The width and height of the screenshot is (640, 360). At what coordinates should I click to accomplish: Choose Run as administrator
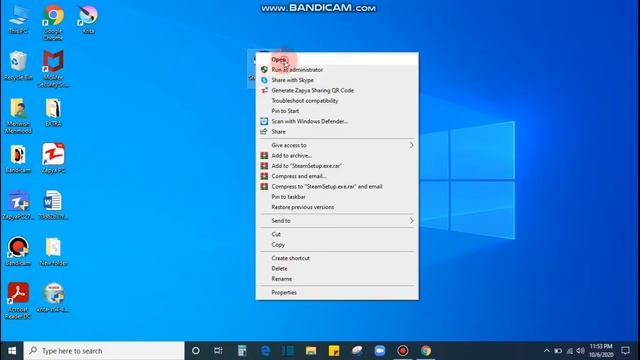[x=337, y=70]
